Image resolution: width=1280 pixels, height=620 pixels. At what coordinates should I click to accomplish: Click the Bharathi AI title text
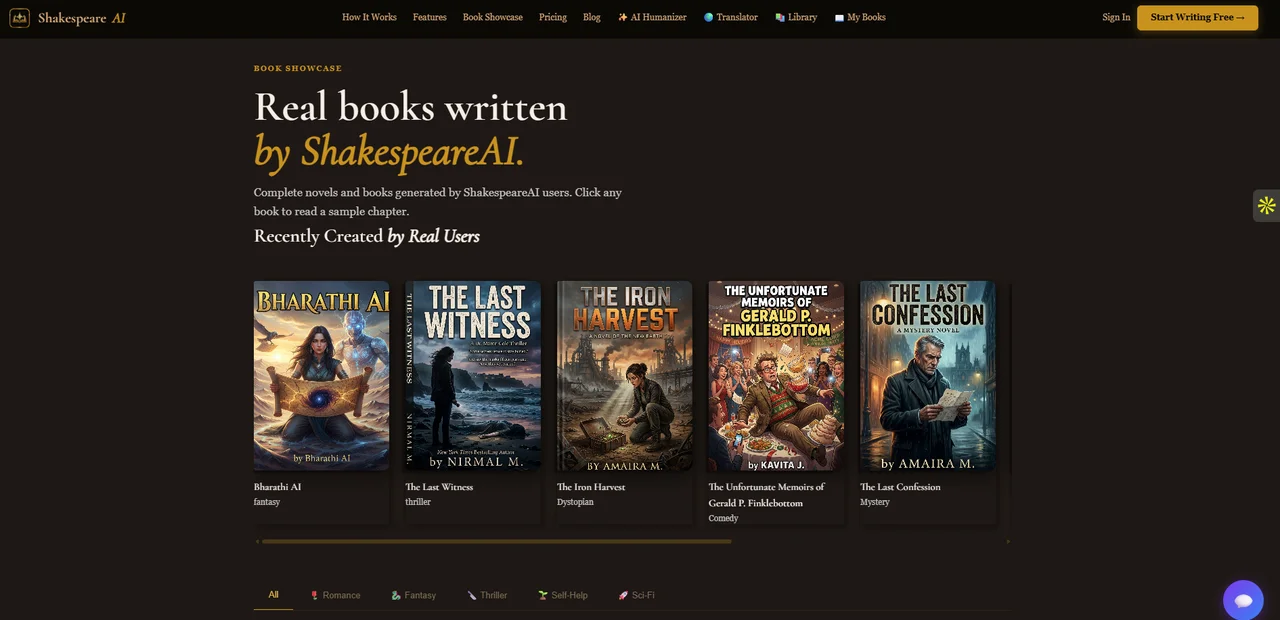(277, 487)
